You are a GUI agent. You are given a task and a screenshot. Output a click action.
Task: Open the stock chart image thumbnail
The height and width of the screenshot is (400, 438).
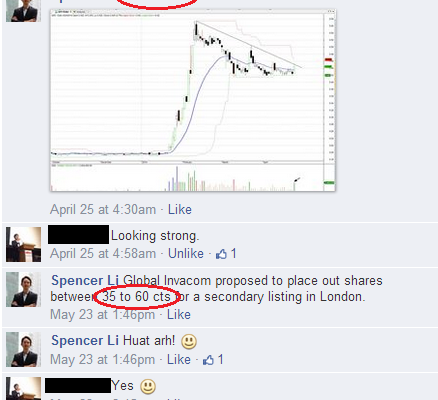(193, 100)
